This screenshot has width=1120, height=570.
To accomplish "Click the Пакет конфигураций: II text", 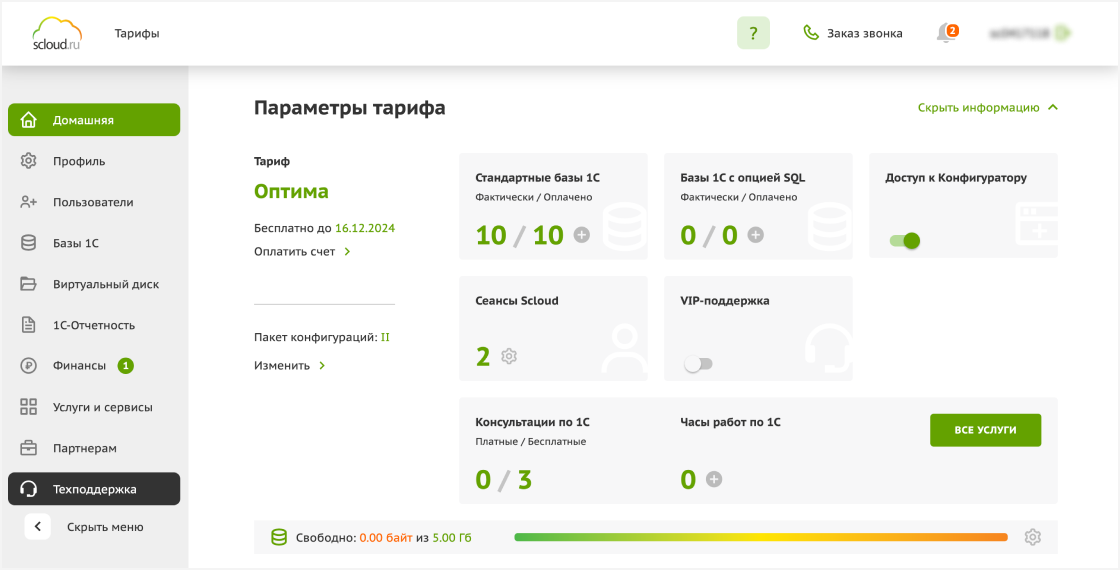I will [322, 337].
